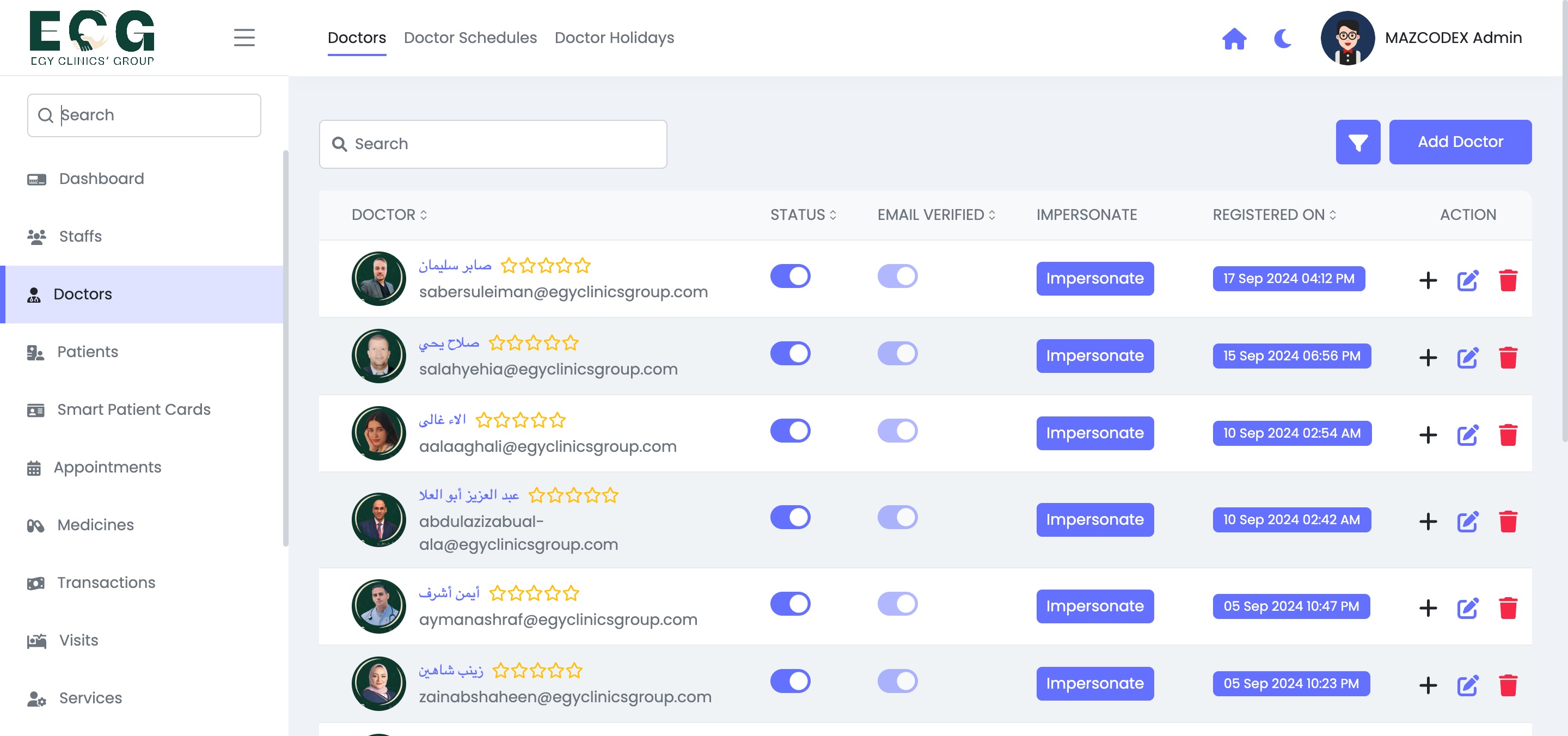
Task: Open Appointments in the sidebar
Action: (x=108, y=468)
